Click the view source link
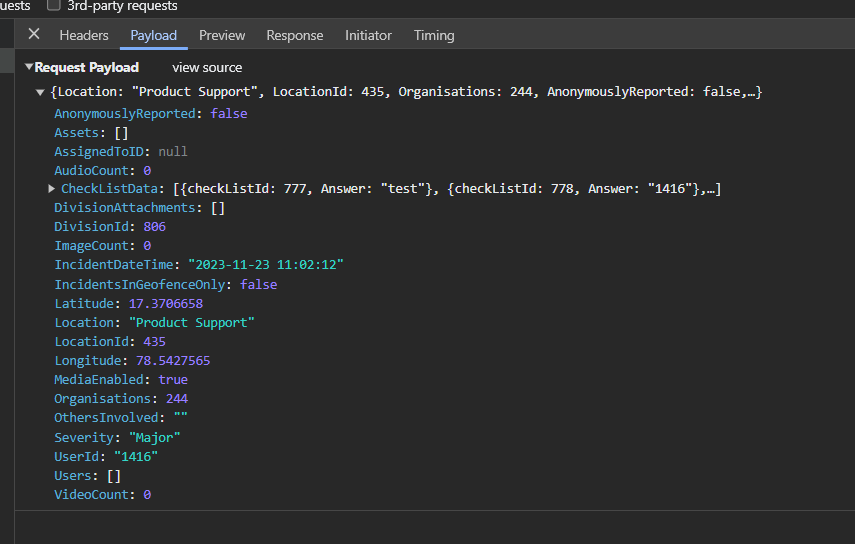Screen dimensions: 855x544 (207, 67)
